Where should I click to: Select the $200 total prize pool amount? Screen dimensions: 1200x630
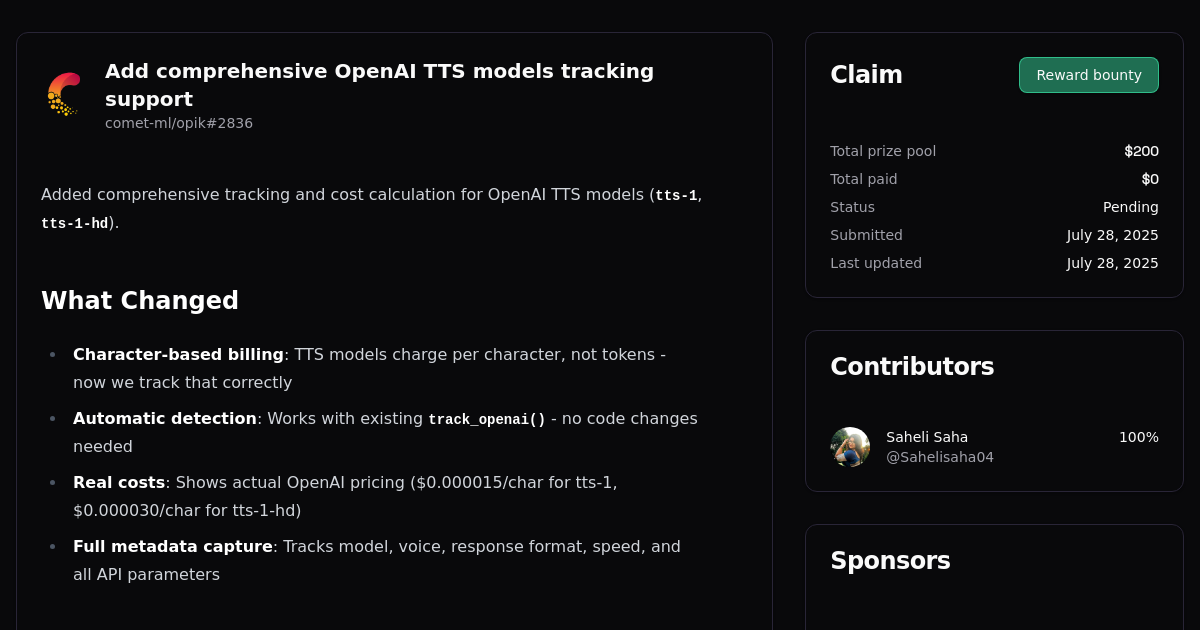(x=1141, y=151)
